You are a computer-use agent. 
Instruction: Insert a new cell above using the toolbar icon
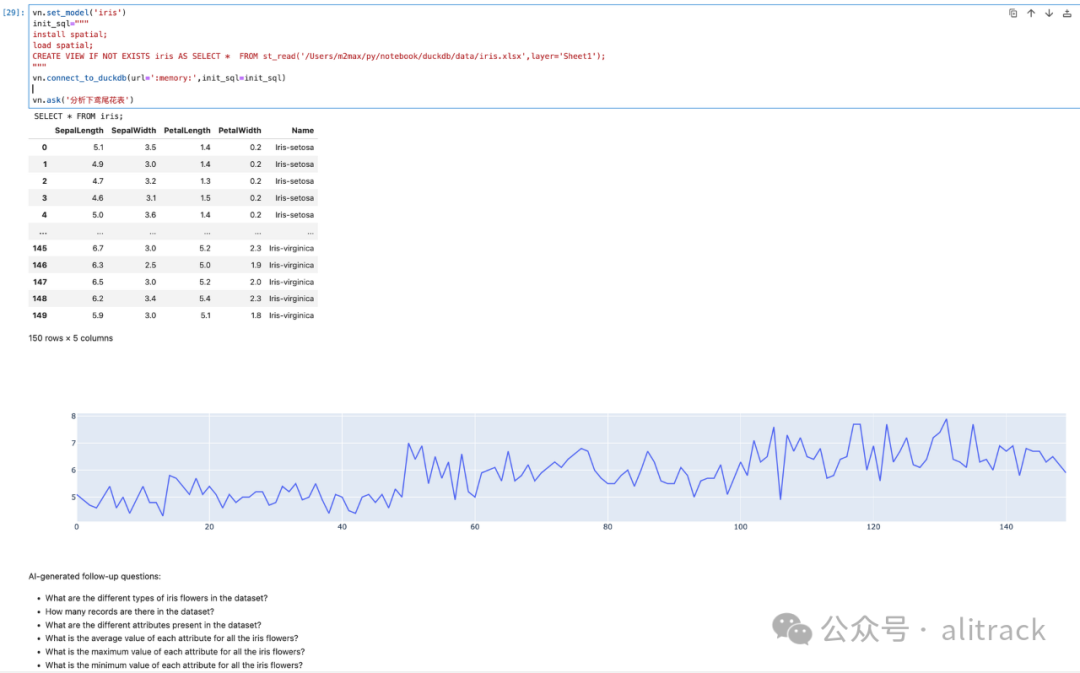click(x=1067, y=13)
